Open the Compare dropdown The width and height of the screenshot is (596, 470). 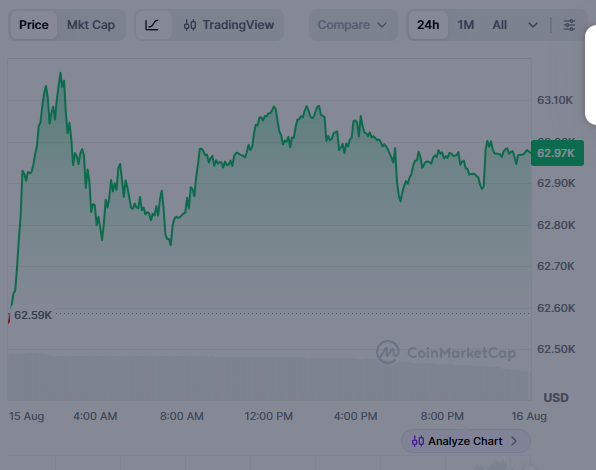(353, 25)
